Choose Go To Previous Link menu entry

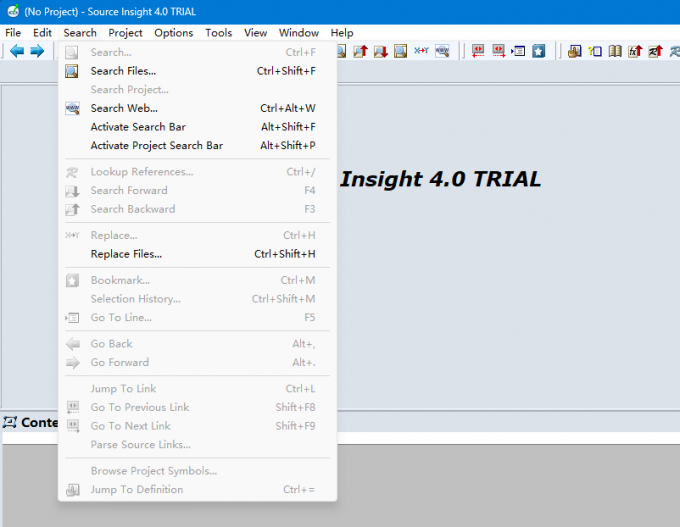[x=197, y=408]
